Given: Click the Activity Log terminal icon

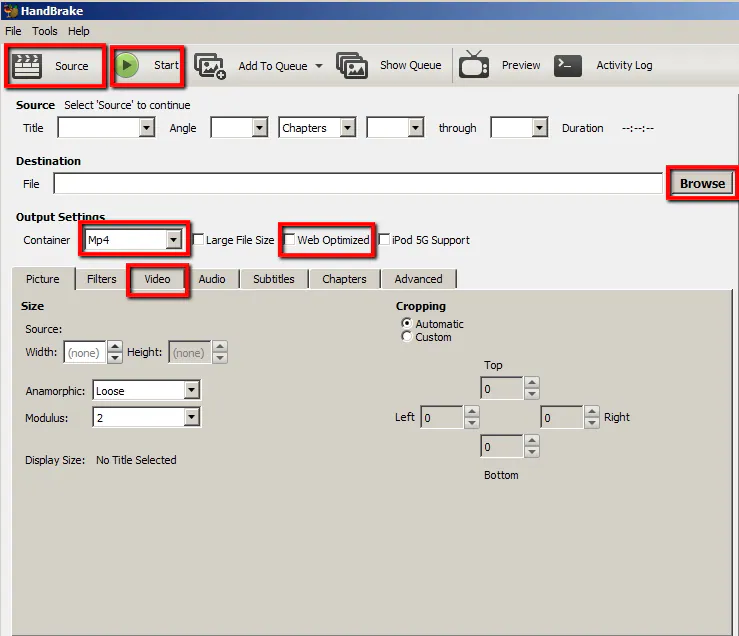Looking at the screenshot, I should click(567, 65).
